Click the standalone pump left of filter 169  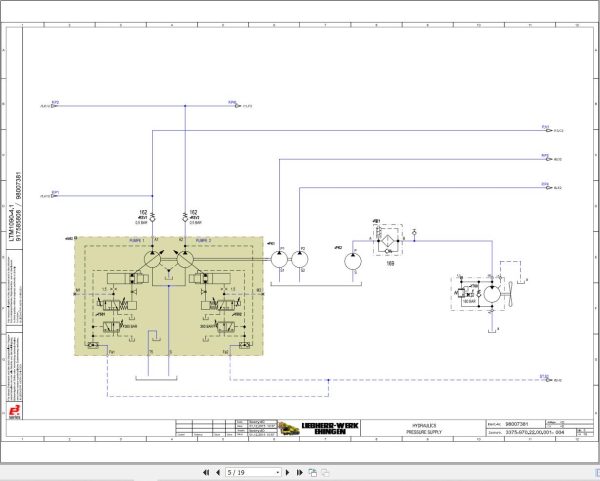click(353, 262)
